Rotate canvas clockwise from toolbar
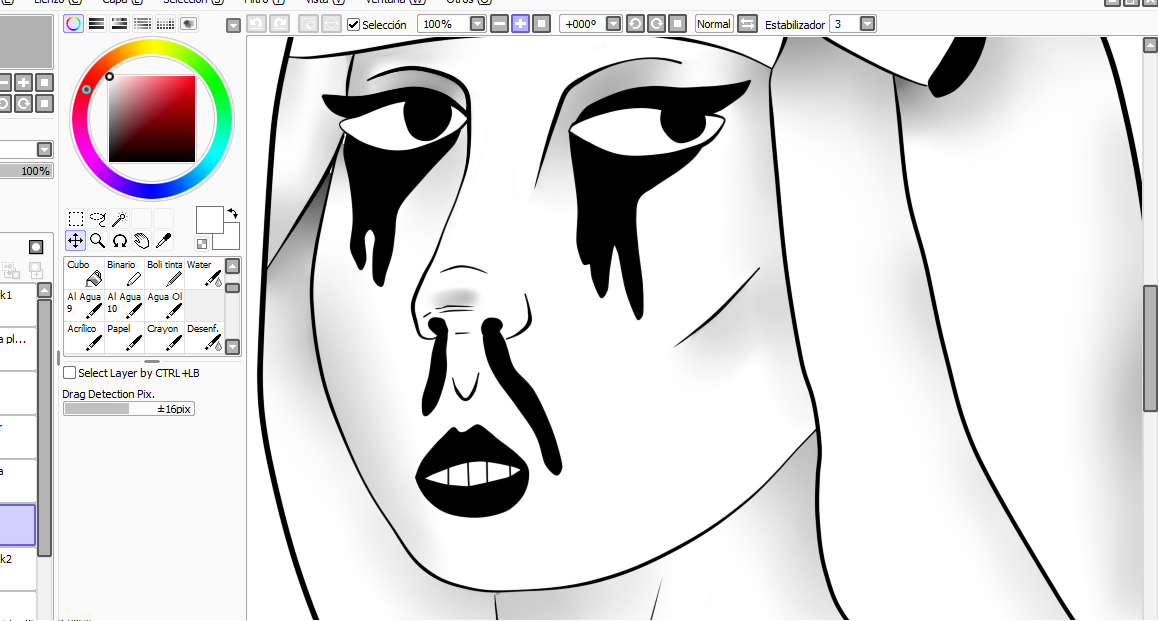This screenshot has height=621, width=1158. pos(656,24)
